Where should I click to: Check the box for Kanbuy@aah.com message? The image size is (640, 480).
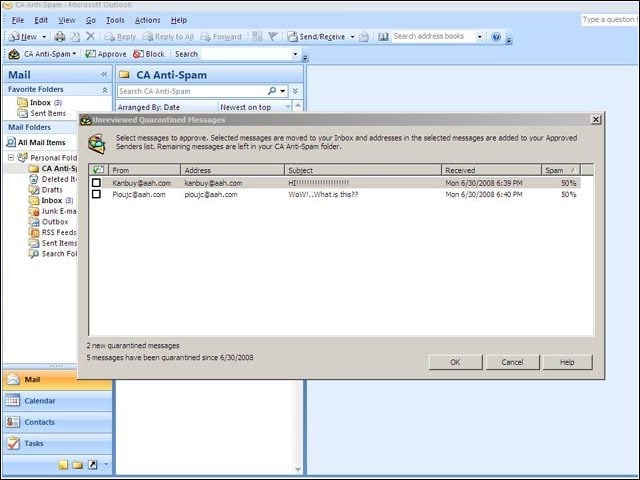tap(96, 182)
